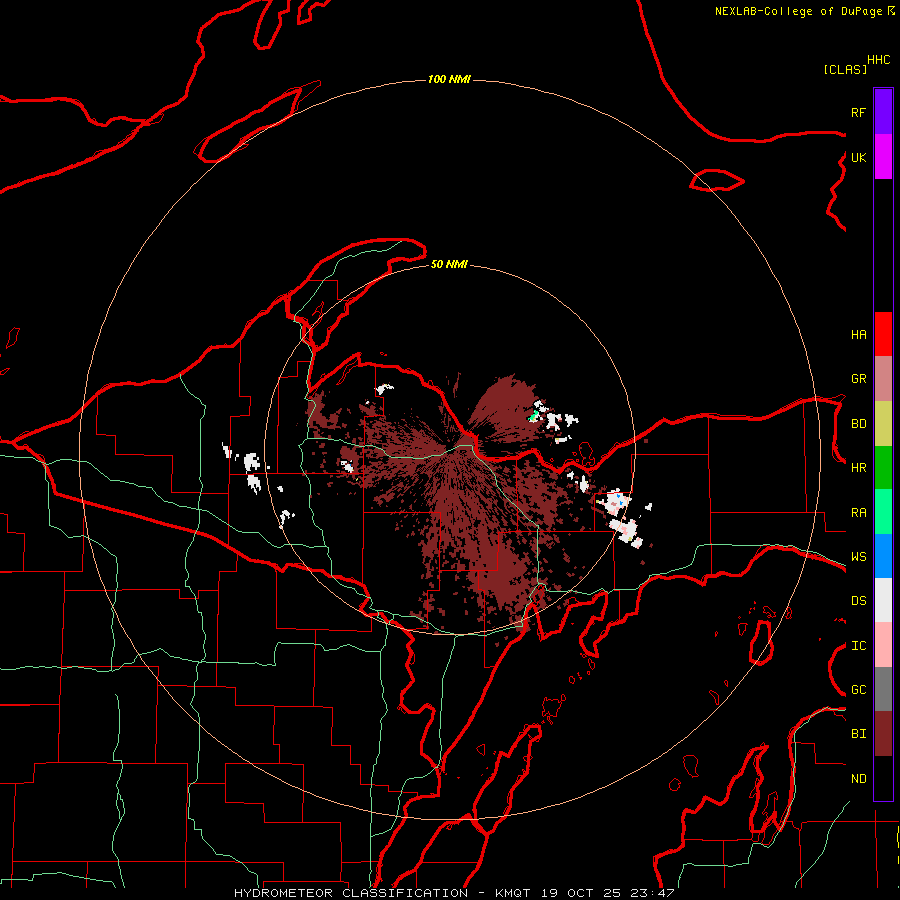The image size is (900, 900).
Task: Click the NEXLAB-College of DuPage credit text
Action: click(x=798, y=11)
